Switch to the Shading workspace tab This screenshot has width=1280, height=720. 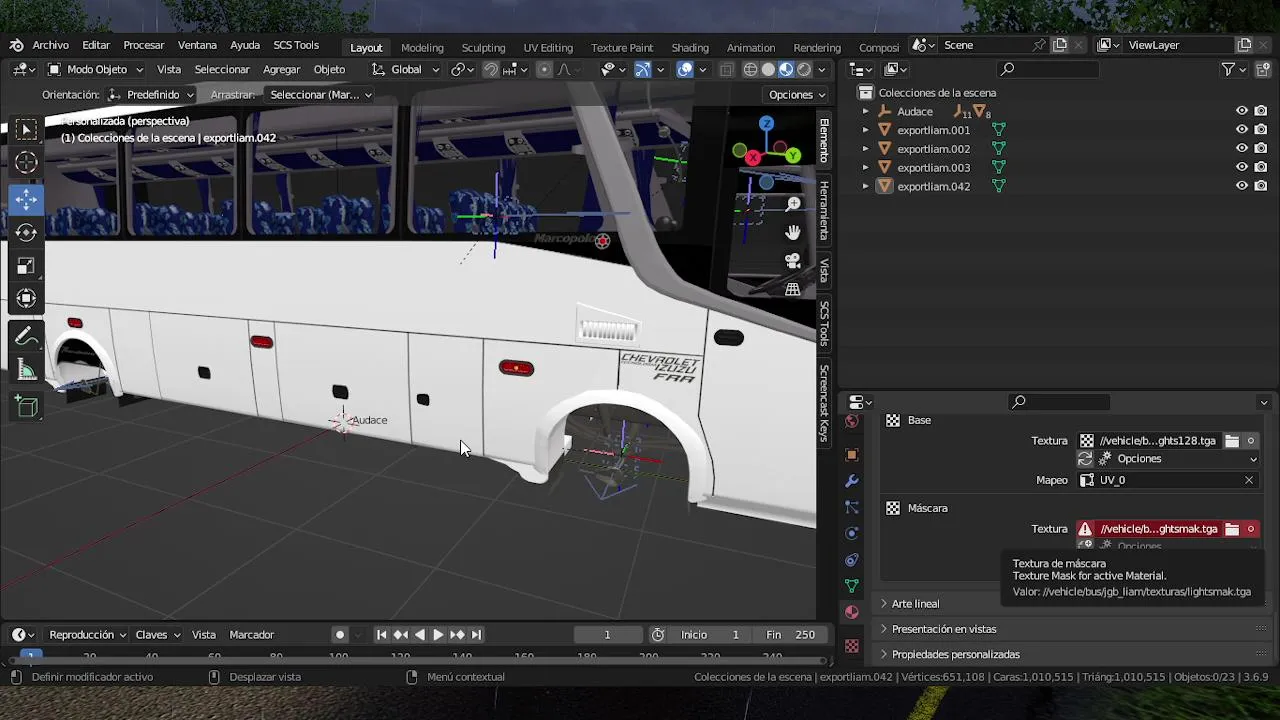689,47
